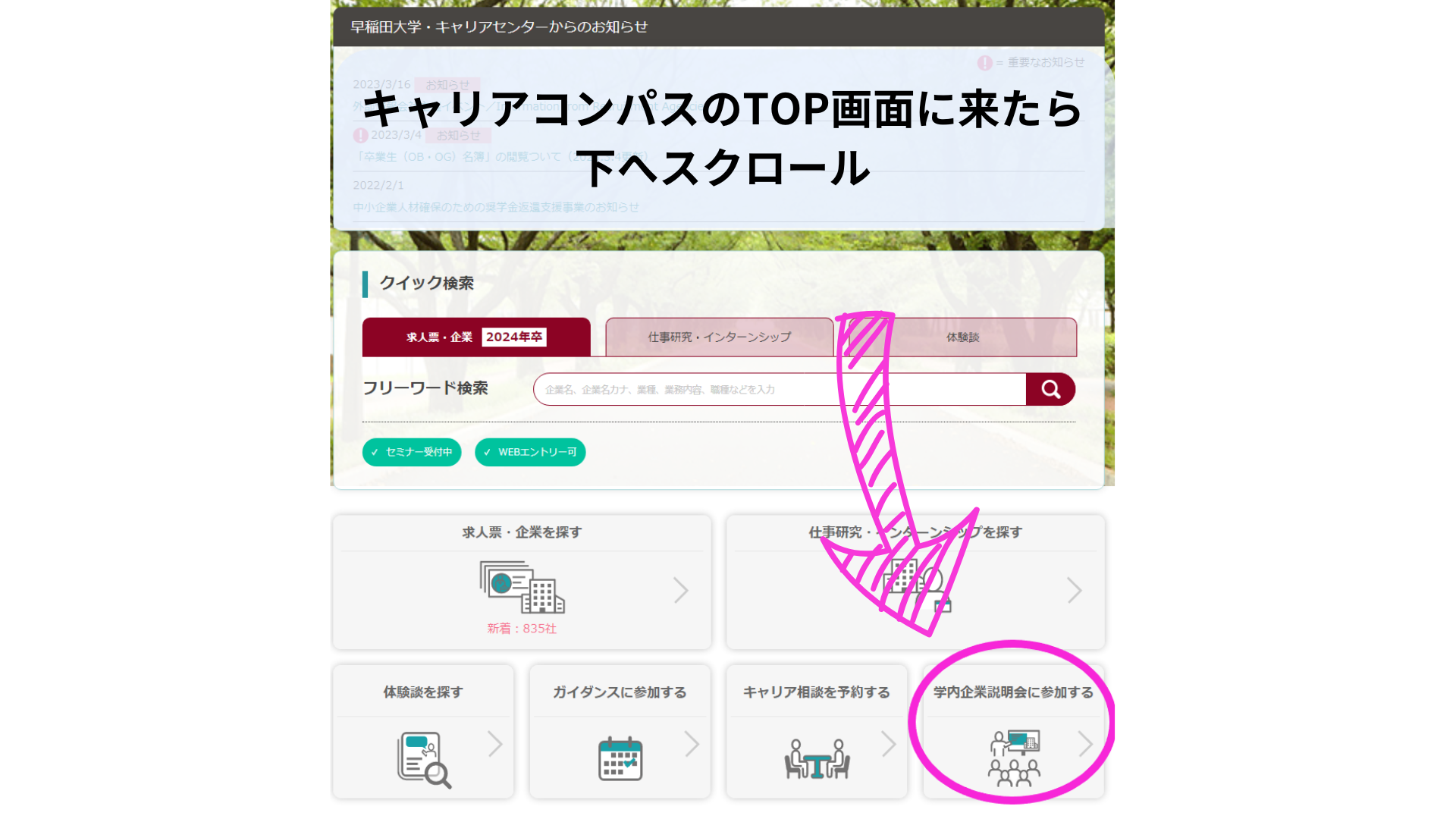Expand the 求人票・企業を探す chevron
Viewport: 1456px width, 819px height.
(x=681, y=590)
